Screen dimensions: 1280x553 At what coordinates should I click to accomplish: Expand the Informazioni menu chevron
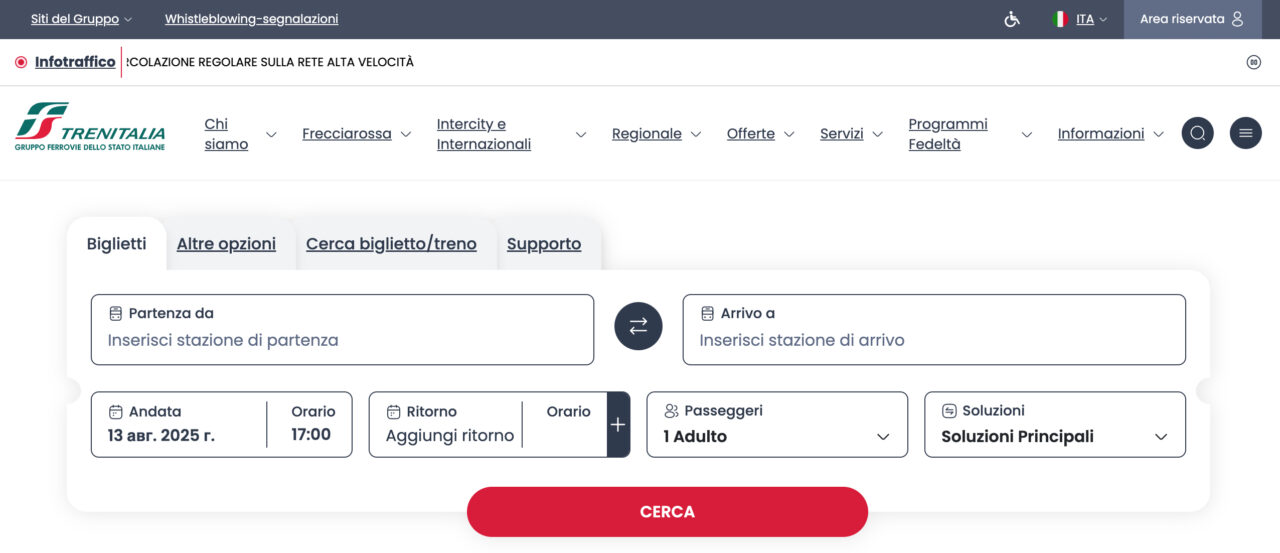1159,134
